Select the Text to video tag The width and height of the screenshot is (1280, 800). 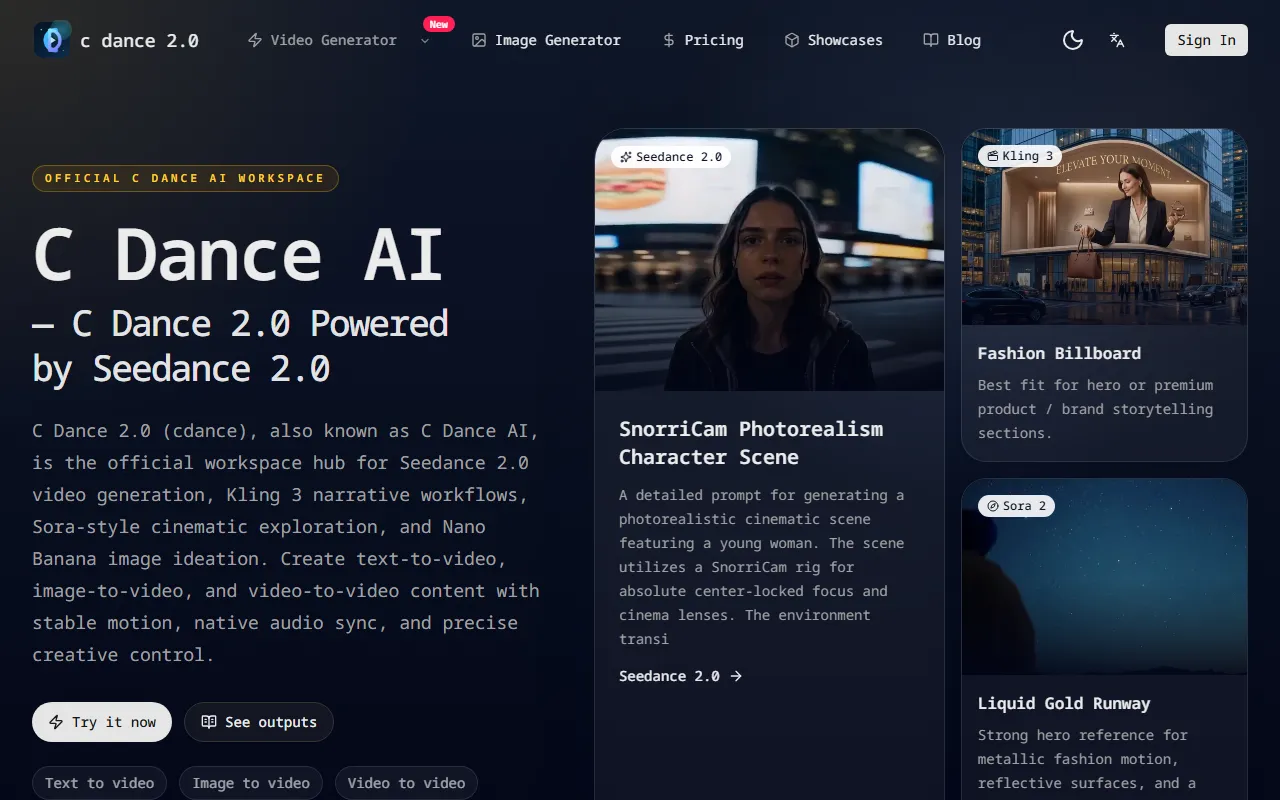coord(99,783)
